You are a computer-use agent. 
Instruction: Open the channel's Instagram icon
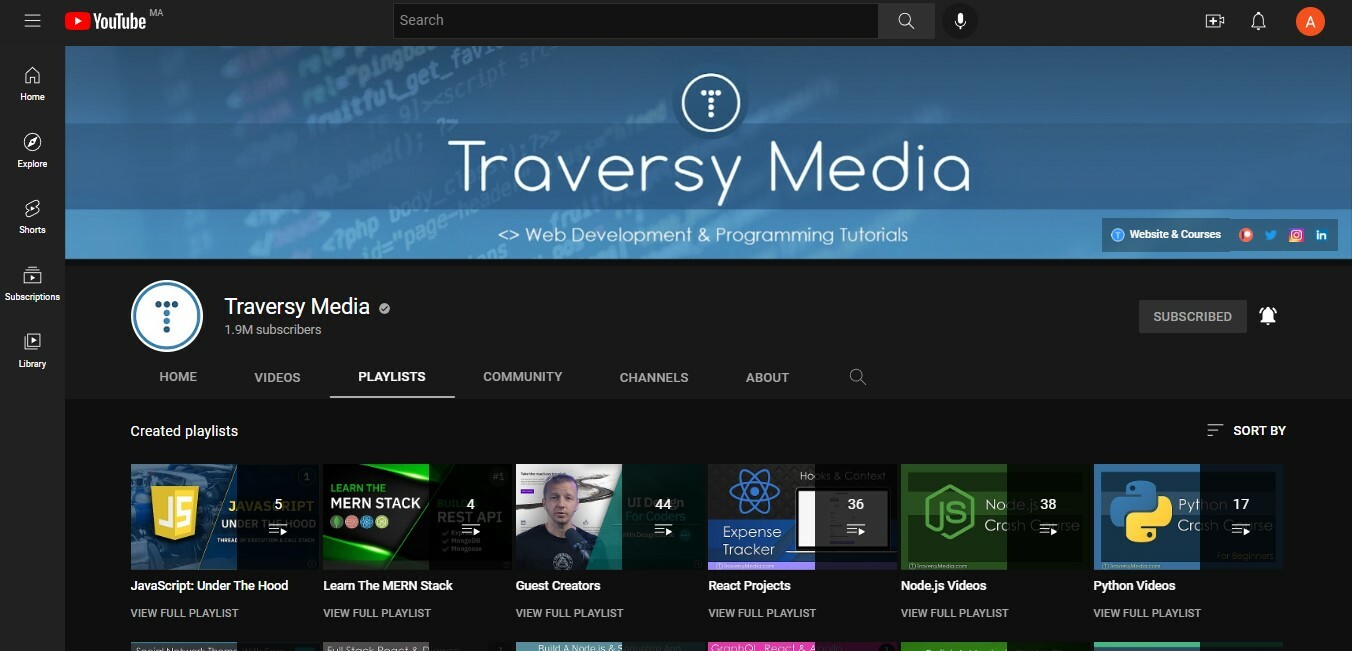1296,234
